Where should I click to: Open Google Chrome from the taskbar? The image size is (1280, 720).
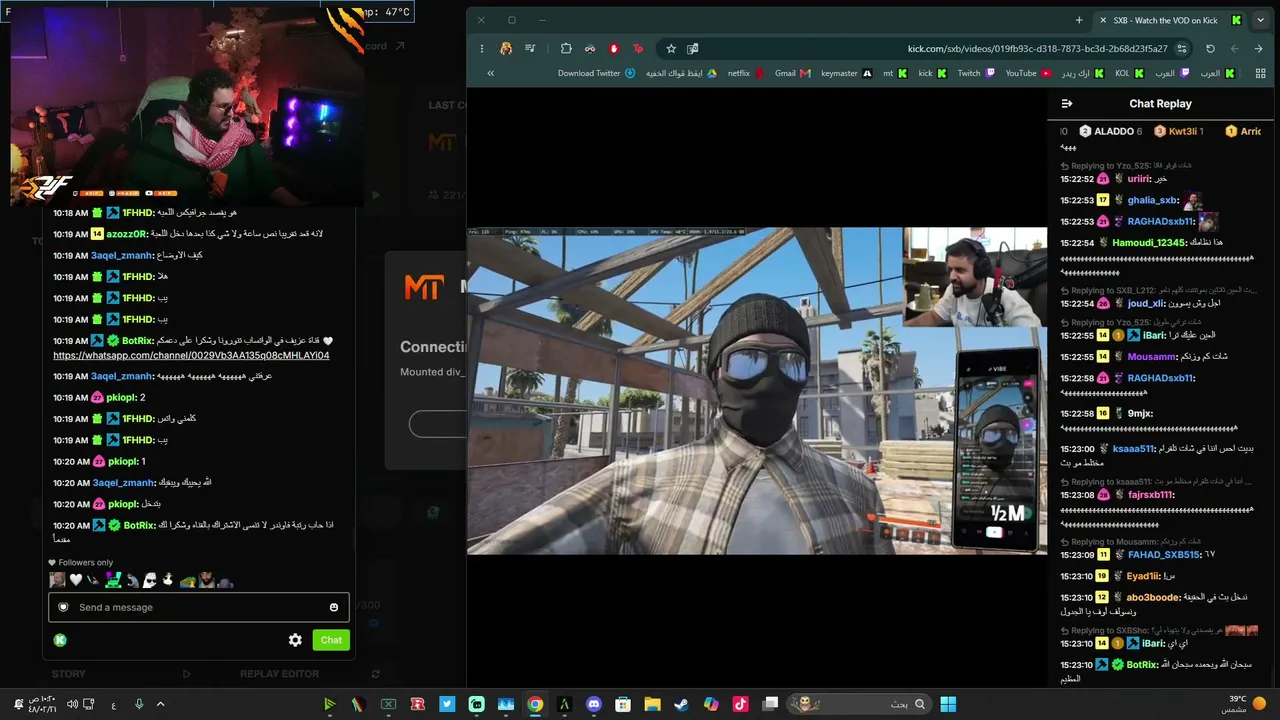point(535,704)
